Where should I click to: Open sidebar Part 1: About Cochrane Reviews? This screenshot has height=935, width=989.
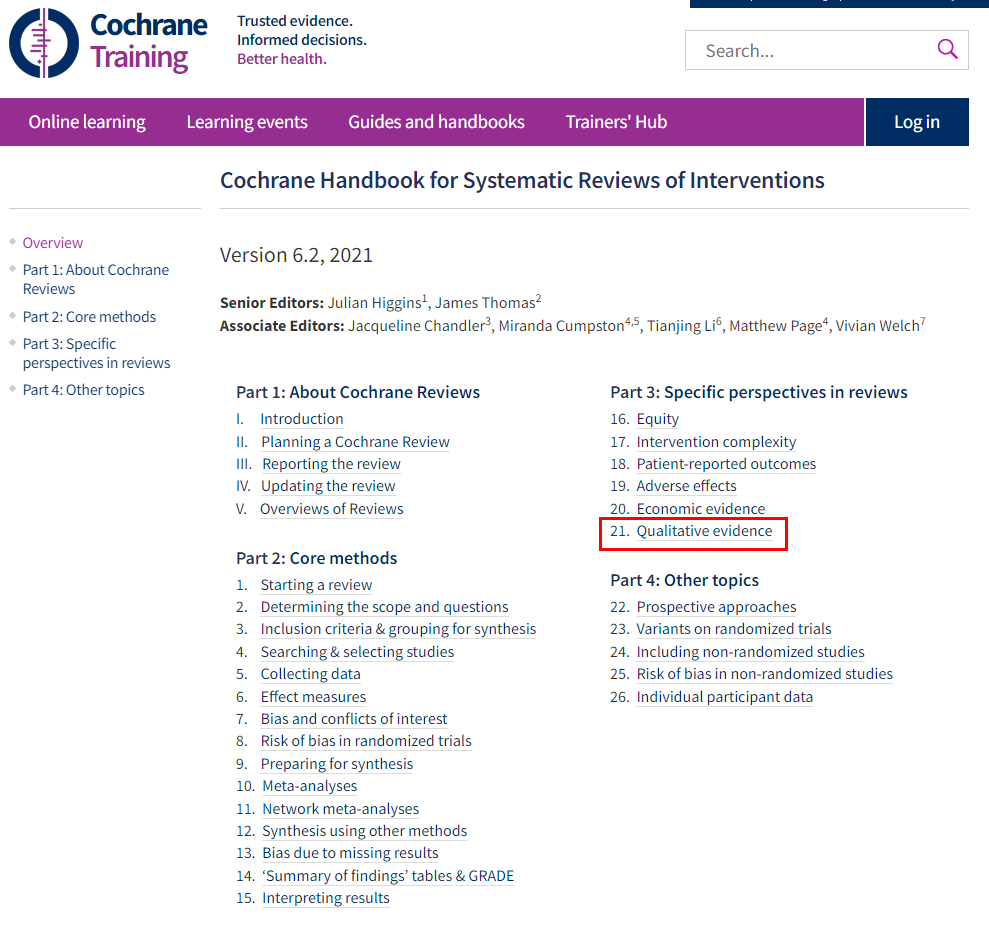click(x=96, y=279)
